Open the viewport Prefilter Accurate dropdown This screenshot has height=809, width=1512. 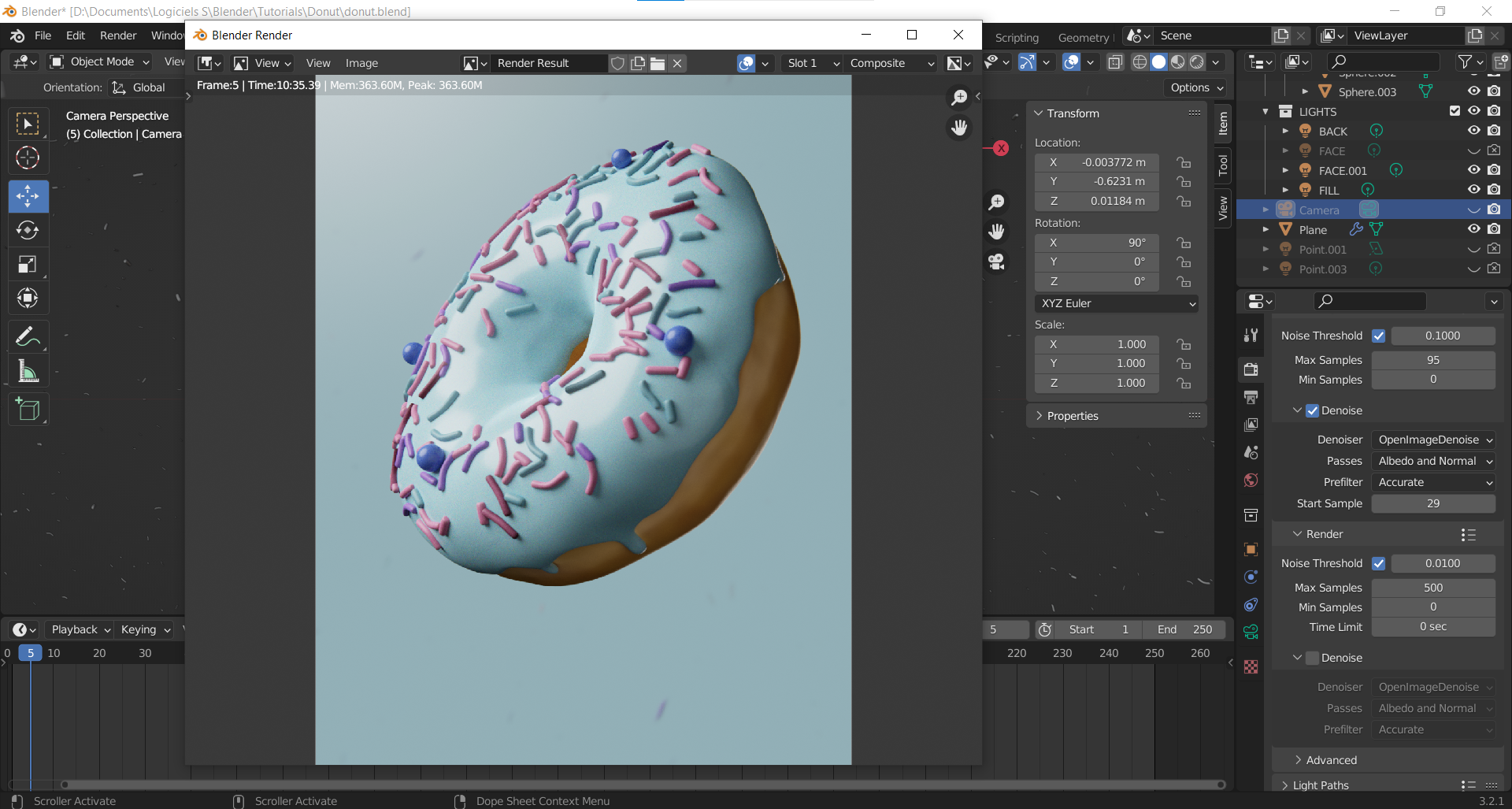(1433, 482)
